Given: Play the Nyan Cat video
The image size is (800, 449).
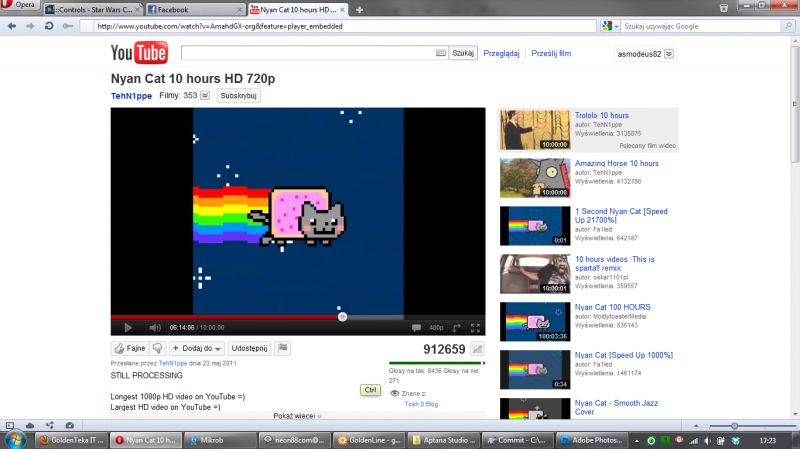Looking at the screenshot, I should pos(128,328).
